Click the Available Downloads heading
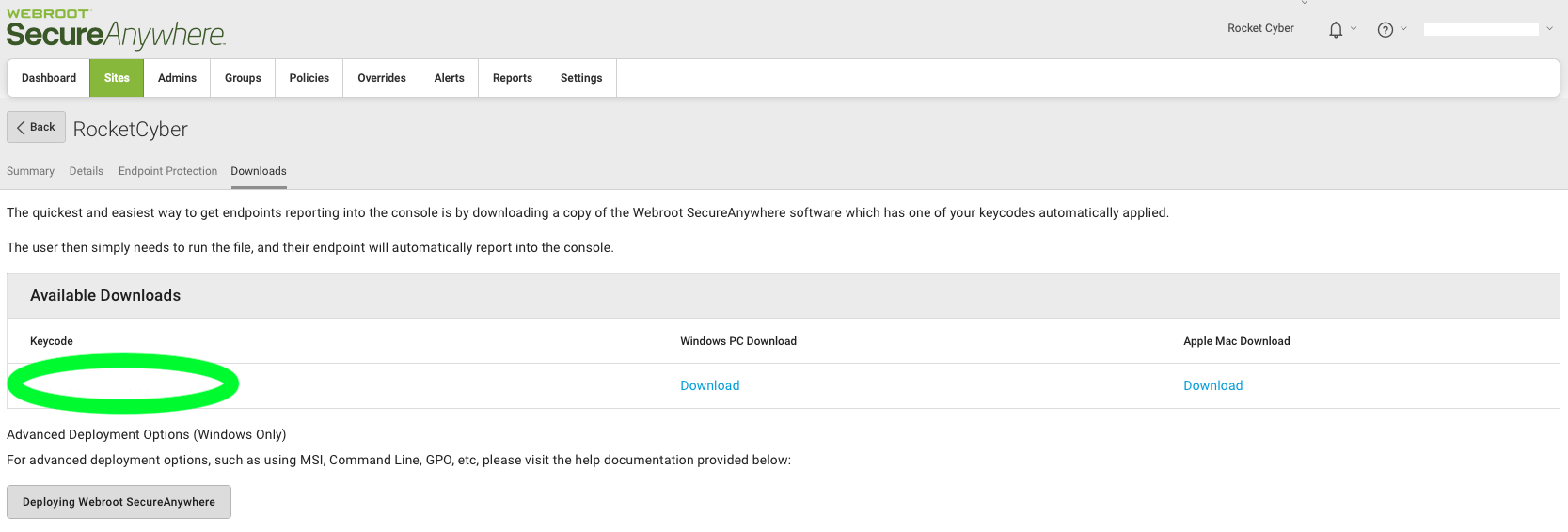The image size is (1568, 532). [x=105, y=295]
